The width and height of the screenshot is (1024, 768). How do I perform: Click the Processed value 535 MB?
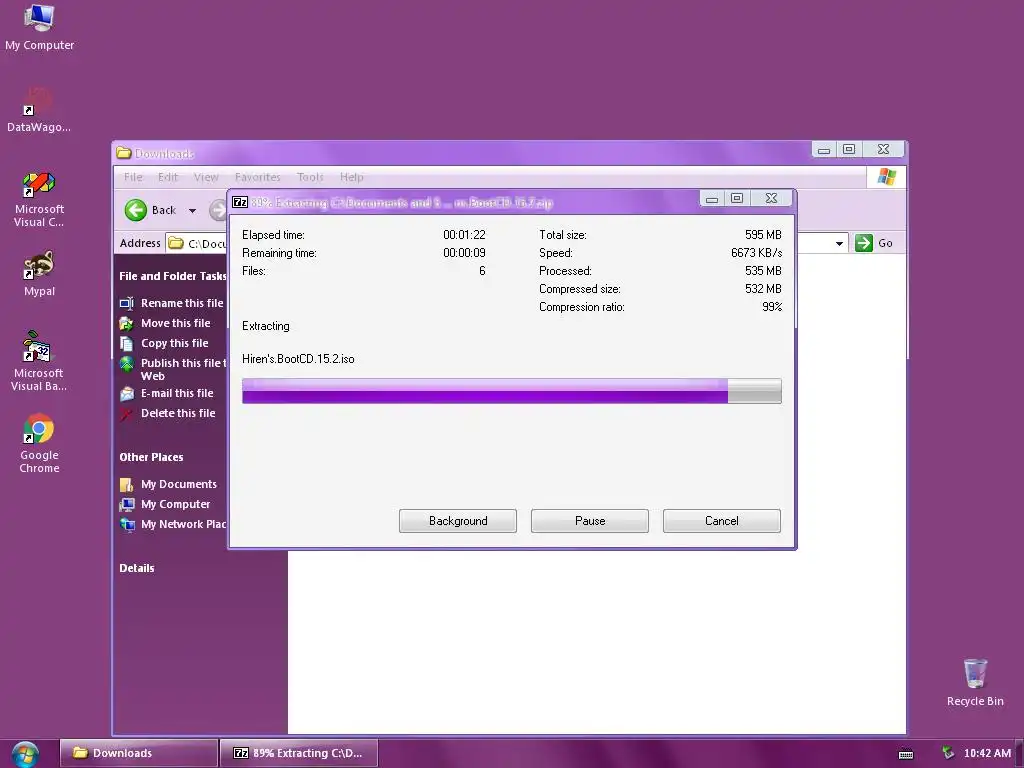763,271
